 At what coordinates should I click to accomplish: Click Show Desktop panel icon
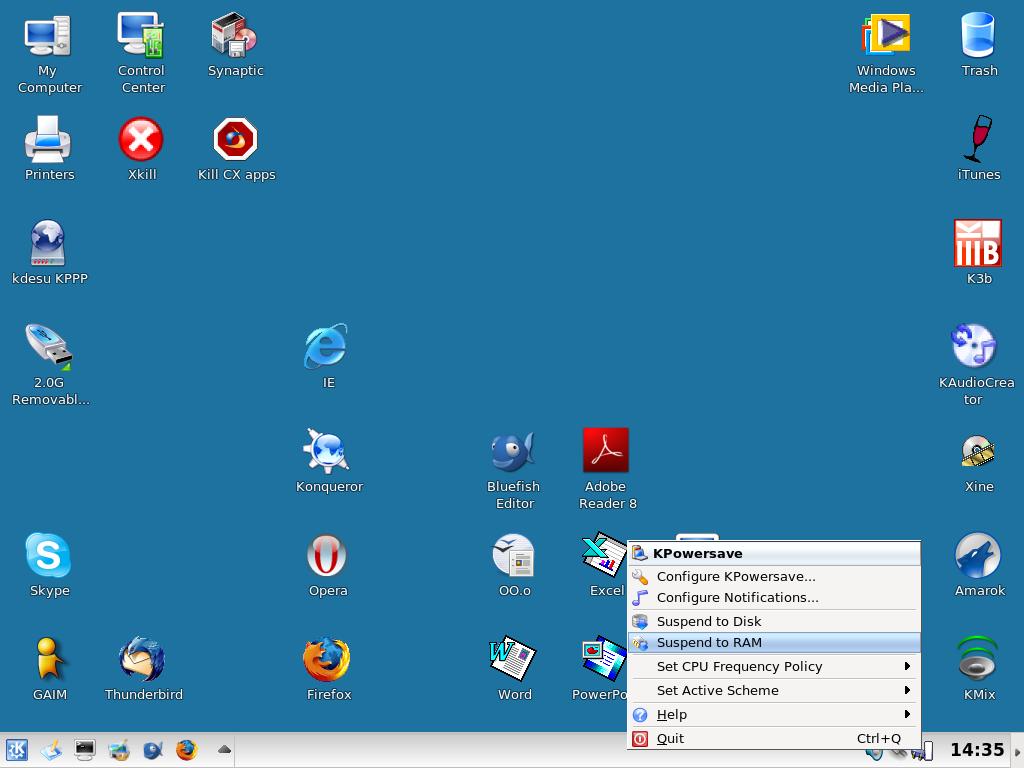(51, 750)
